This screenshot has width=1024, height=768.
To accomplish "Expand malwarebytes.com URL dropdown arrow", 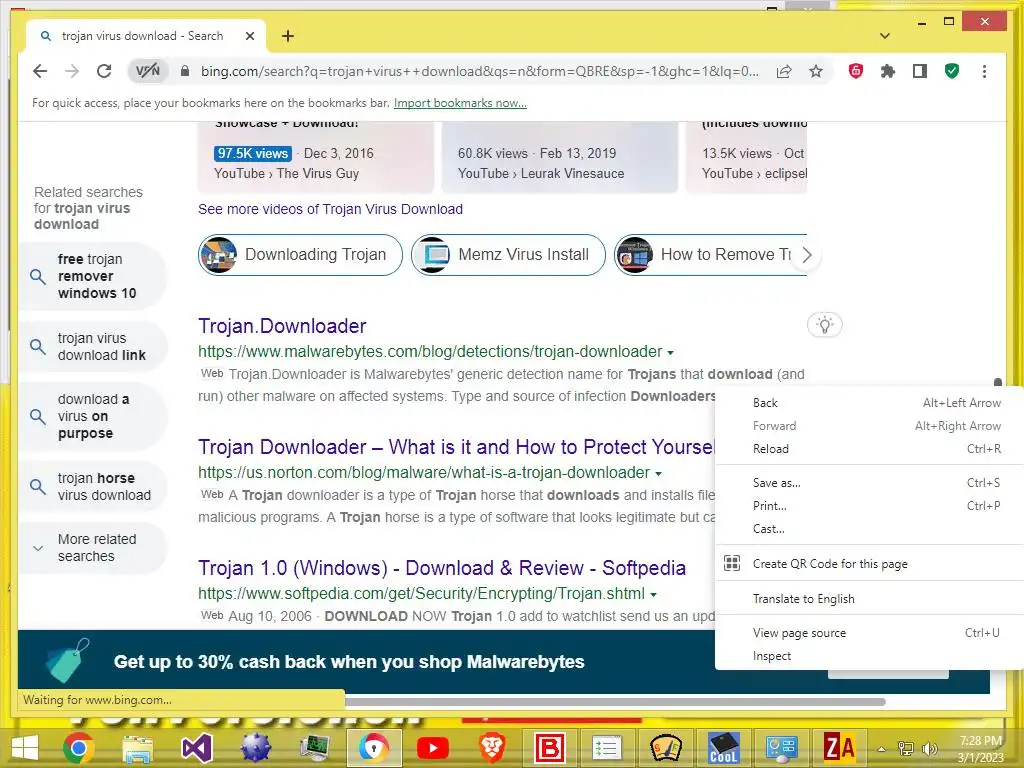I will 670,353.
